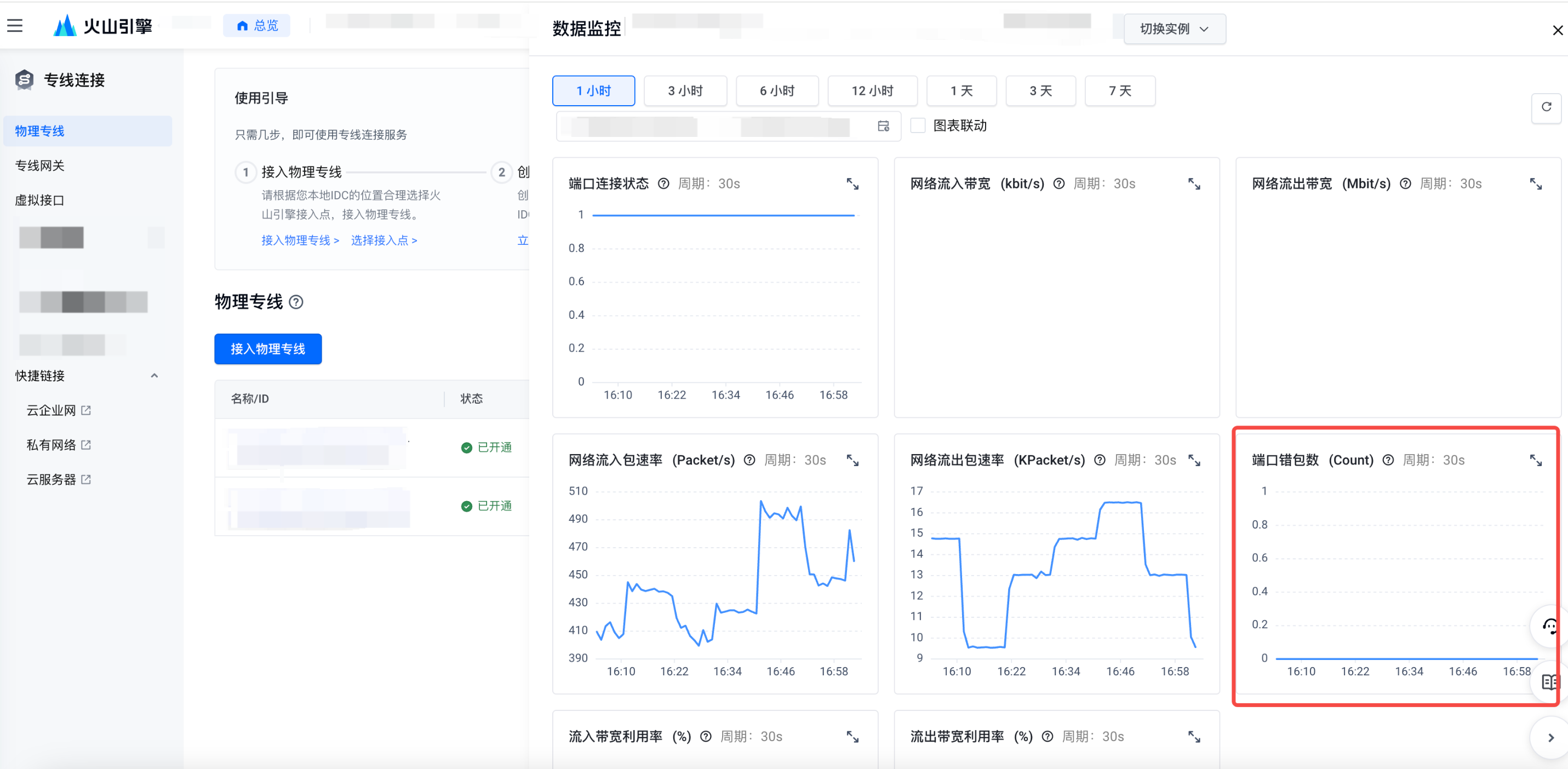This screenshot has width=1568, height=769.
Task: Show help for 端口连接状态 metric
Action: point(663,183)
